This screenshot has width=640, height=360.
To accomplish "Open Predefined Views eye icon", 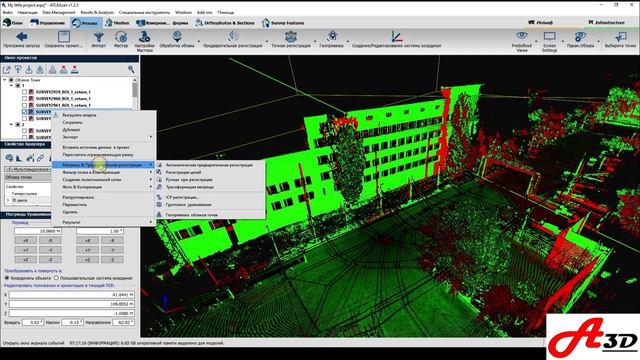I will click(522, 36).
